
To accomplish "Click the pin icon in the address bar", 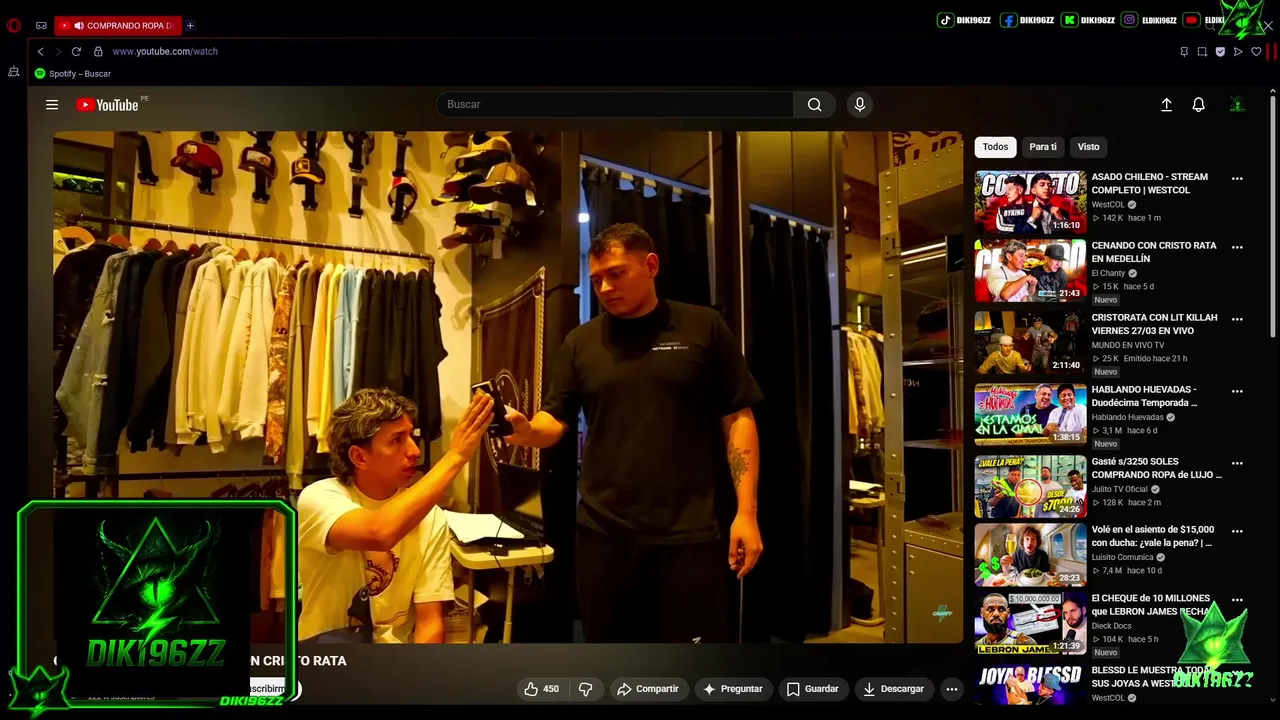I will point(1184,52).
